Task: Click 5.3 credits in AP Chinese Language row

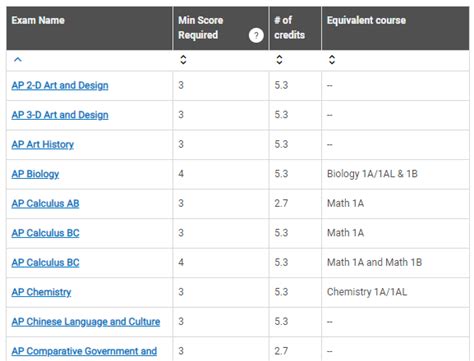Action: tap(281, 321)
